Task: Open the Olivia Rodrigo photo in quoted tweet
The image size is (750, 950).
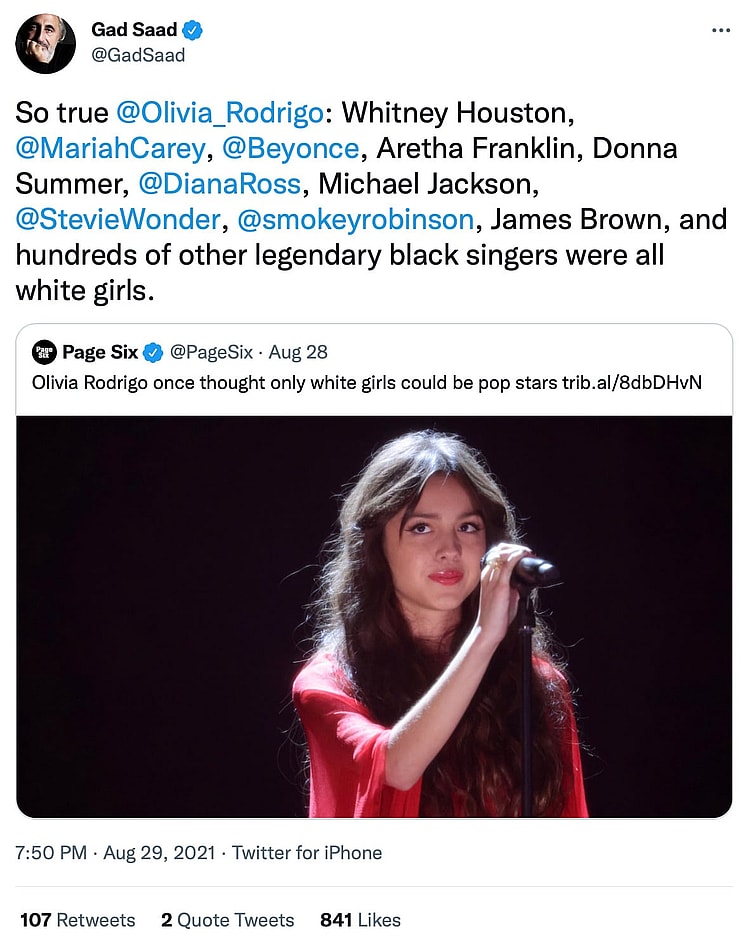Action: (374, 616)
